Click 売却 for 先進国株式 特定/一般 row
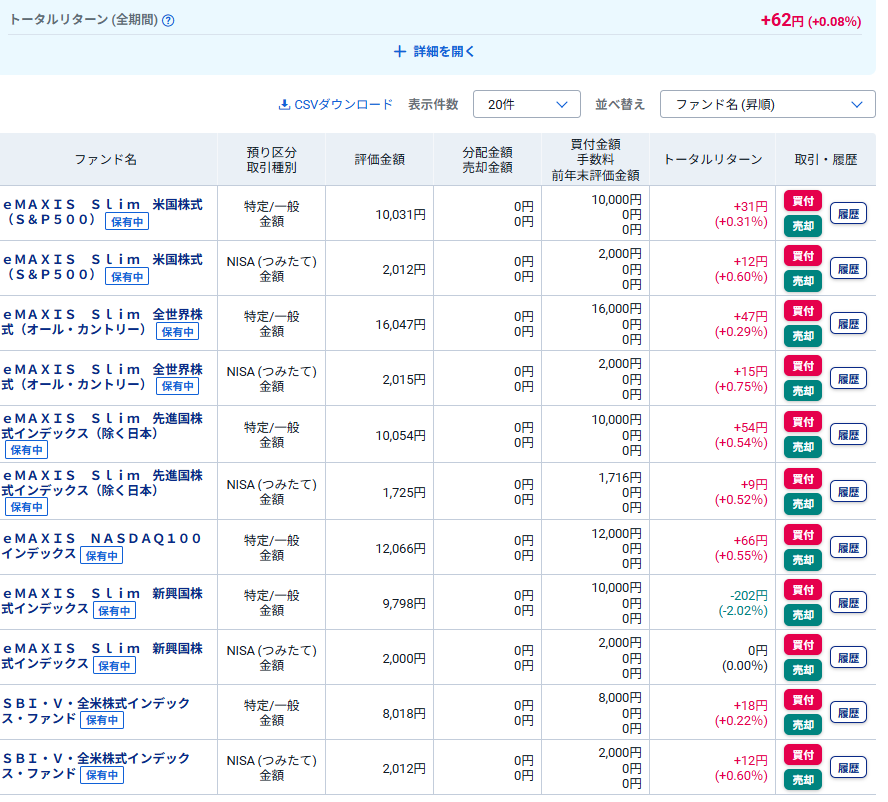888x802 pixels. click(x=802, y=447)
